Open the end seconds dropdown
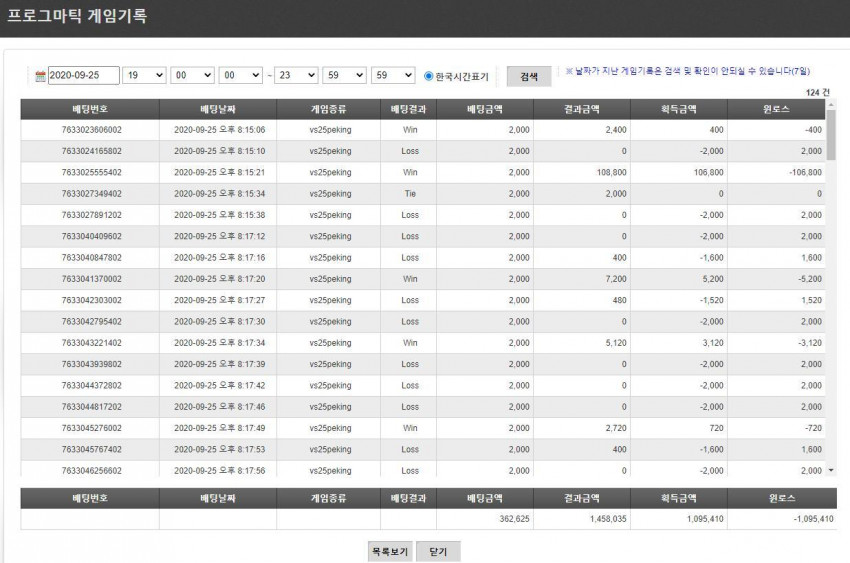Viewport: 850px width, 563px height. pos(393,75)
